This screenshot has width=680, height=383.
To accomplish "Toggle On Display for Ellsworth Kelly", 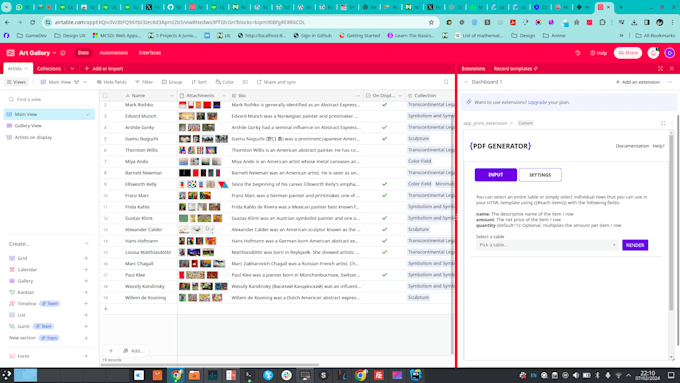I will click(384, 184).
